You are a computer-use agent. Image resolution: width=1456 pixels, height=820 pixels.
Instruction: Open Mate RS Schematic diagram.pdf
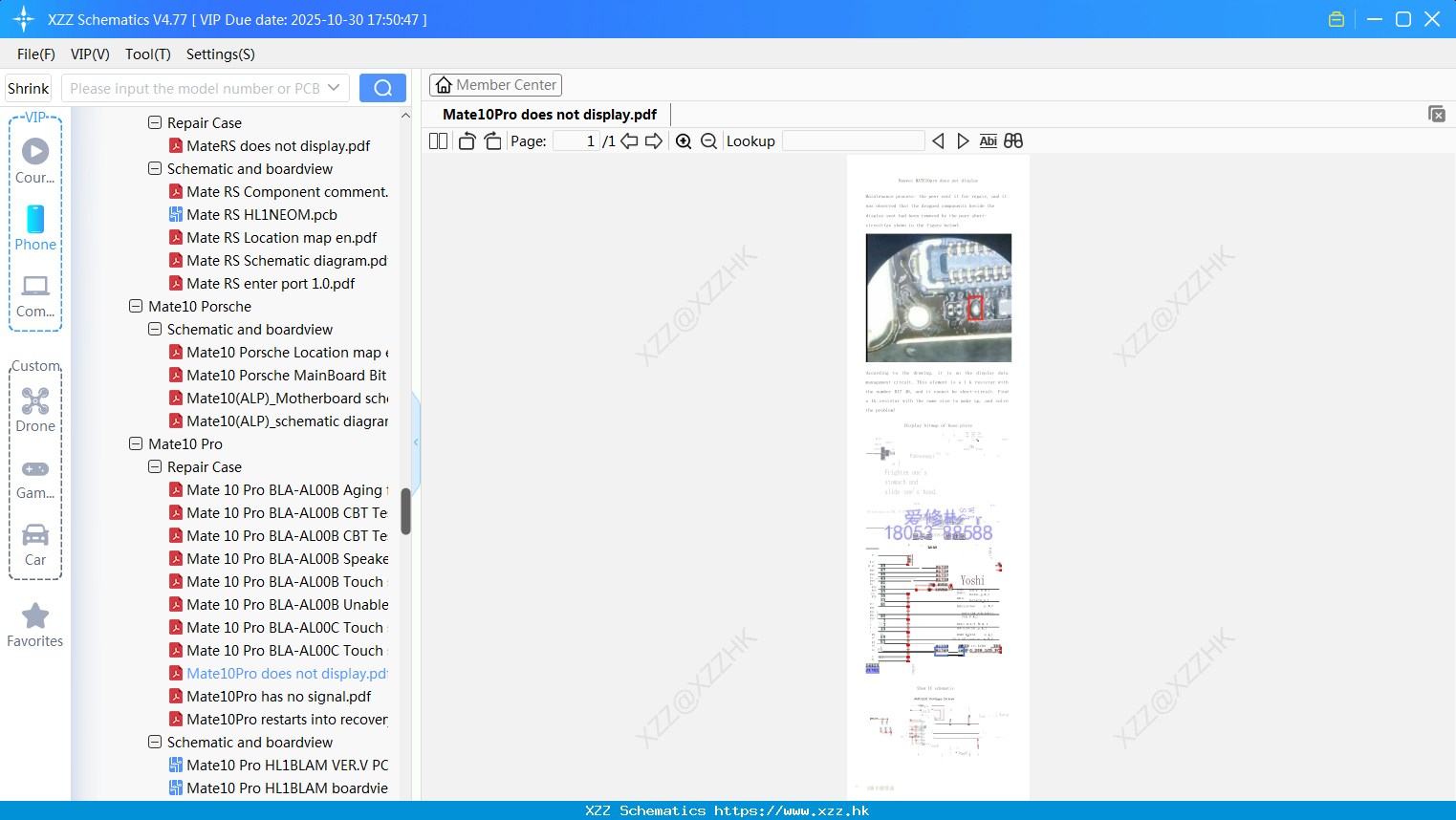287,261
